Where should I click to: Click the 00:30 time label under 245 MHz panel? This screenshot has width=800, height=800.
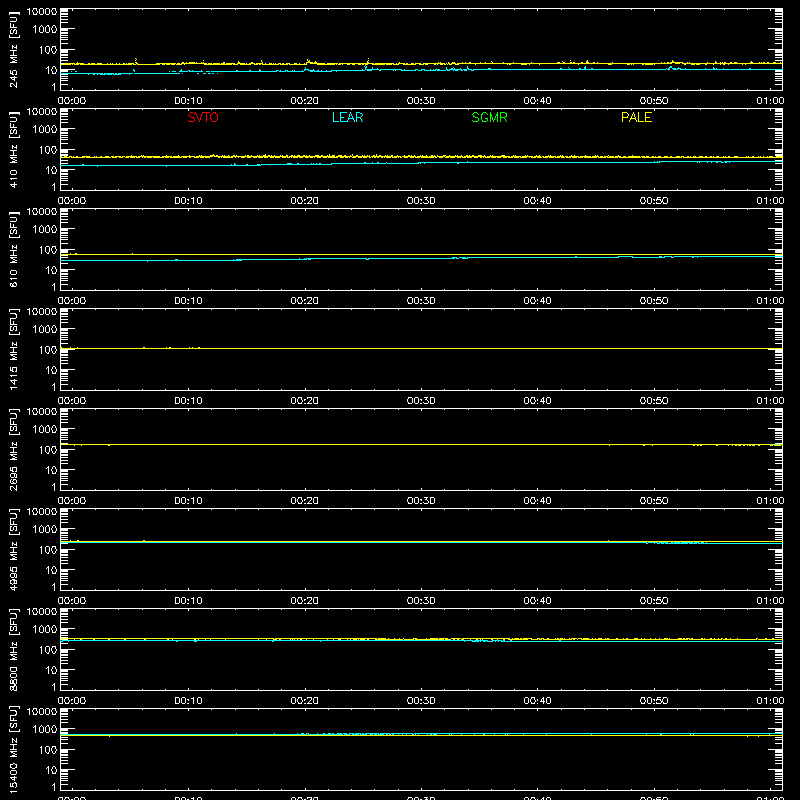click(421, 101)
